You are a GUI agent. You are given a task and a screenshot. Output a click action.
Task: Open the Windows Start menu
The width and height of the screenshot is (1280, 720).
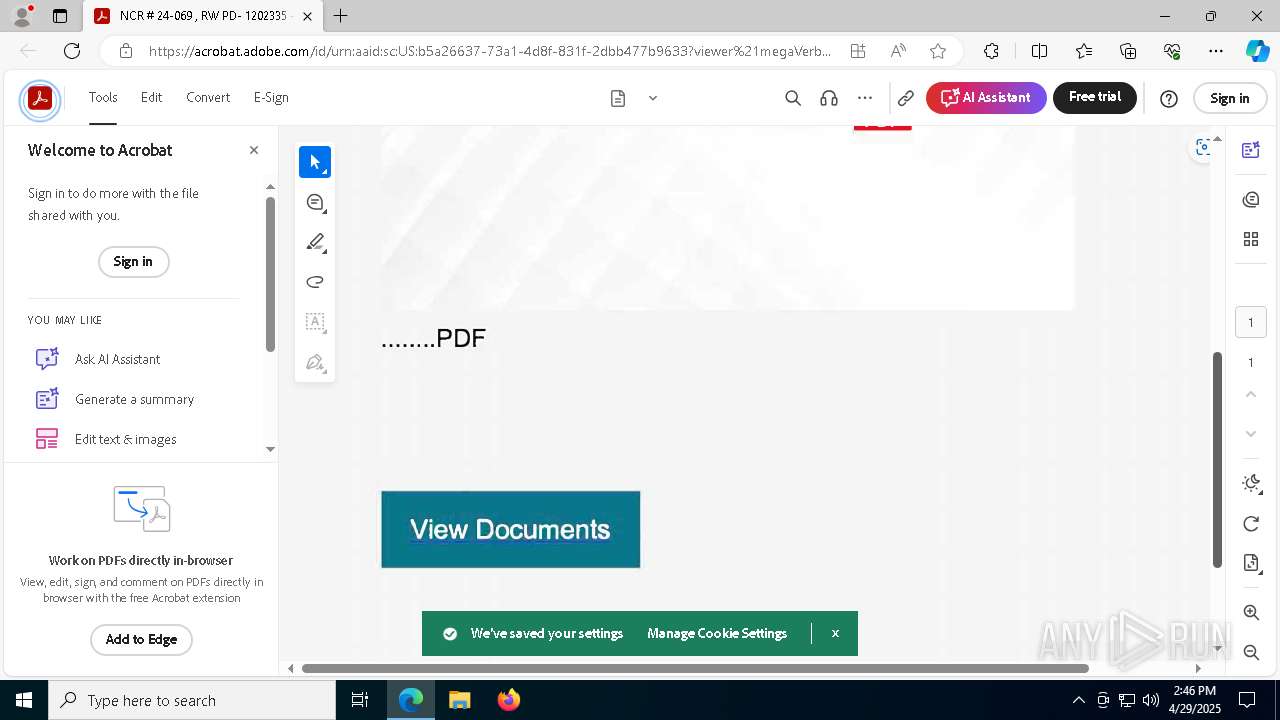pos(24,700)
